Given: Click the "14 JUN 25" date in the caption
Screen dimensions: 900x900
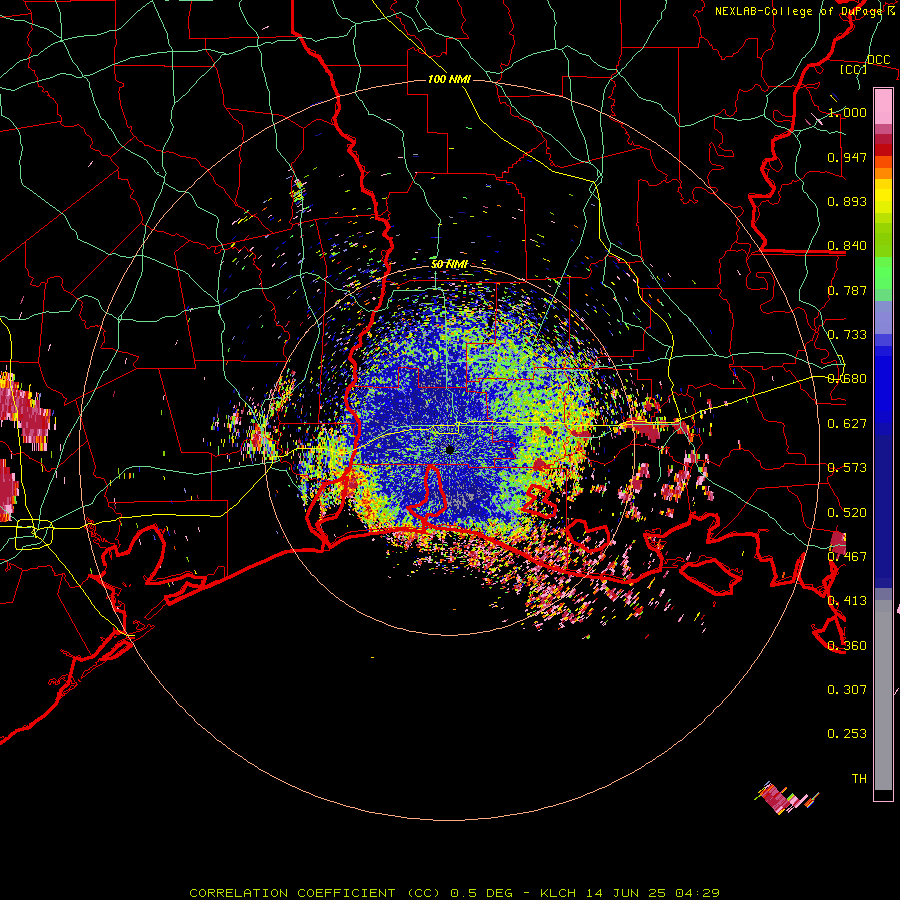Looking at the screenshot, I should click(x=626, y=893).
